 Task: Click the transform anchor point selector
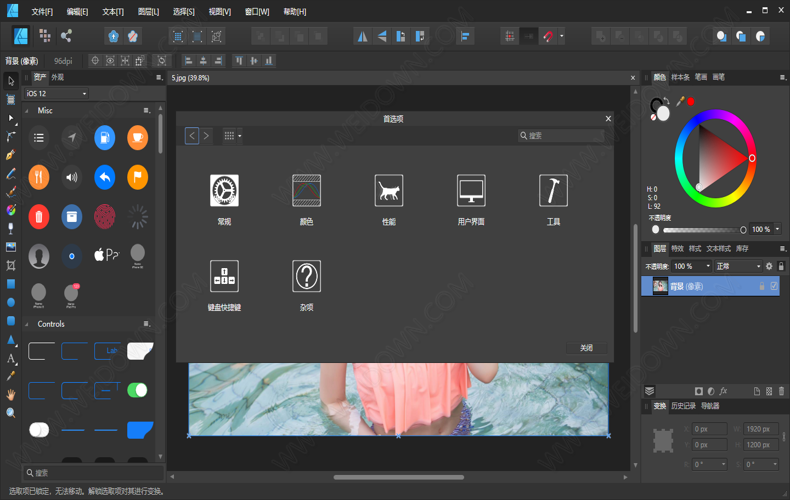(x=663, y=441)
